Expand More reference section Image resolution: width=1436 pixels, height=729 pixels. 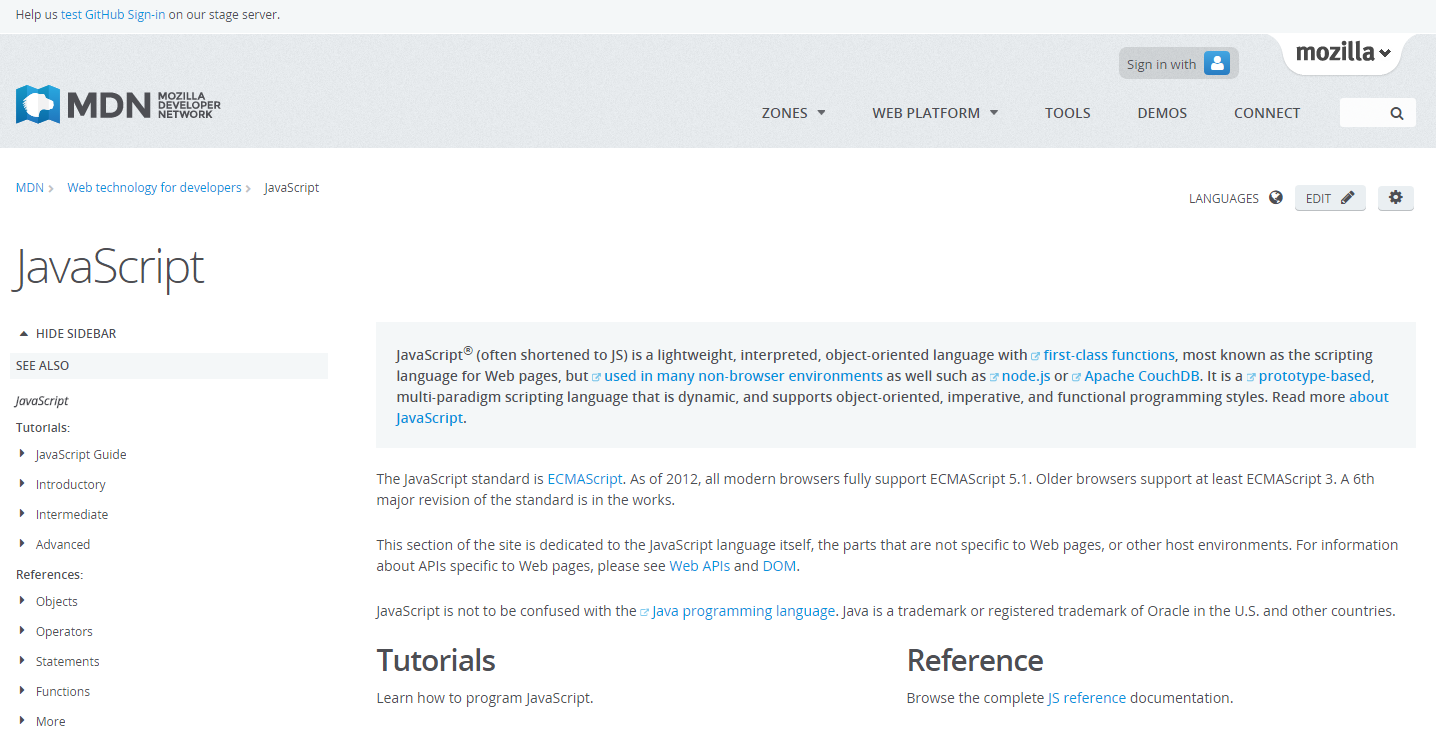point(23,721)
